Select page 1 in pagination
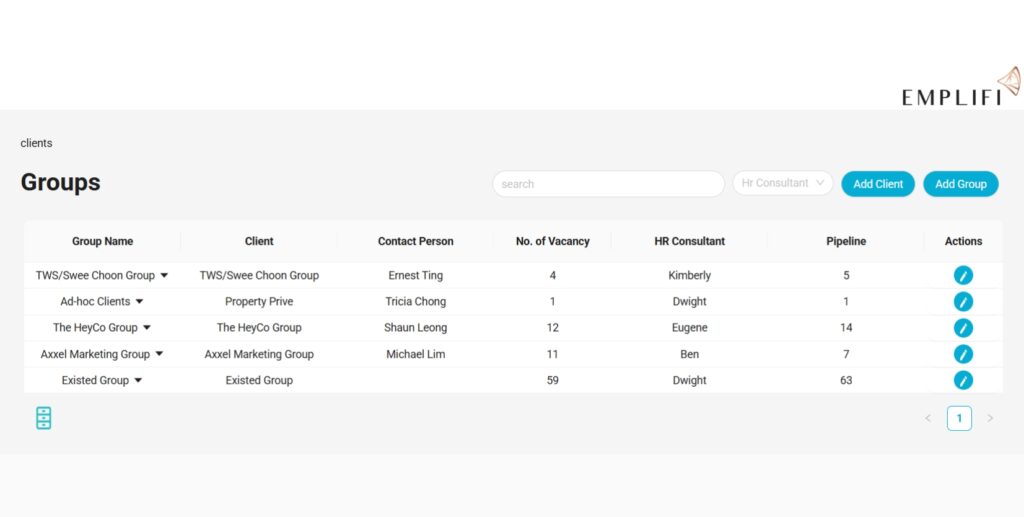This screenshot has width=1024, height=517. pyautogui.click(x=959, y=418)
